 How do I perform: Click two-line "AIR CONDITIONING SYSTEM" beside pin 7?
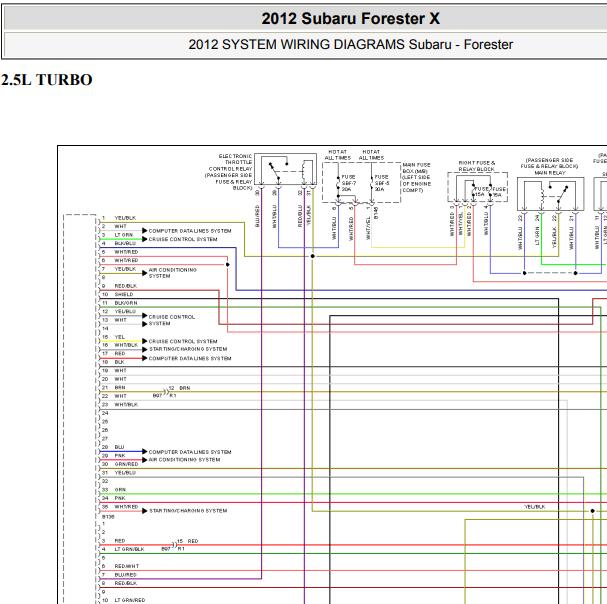point(173,273)
